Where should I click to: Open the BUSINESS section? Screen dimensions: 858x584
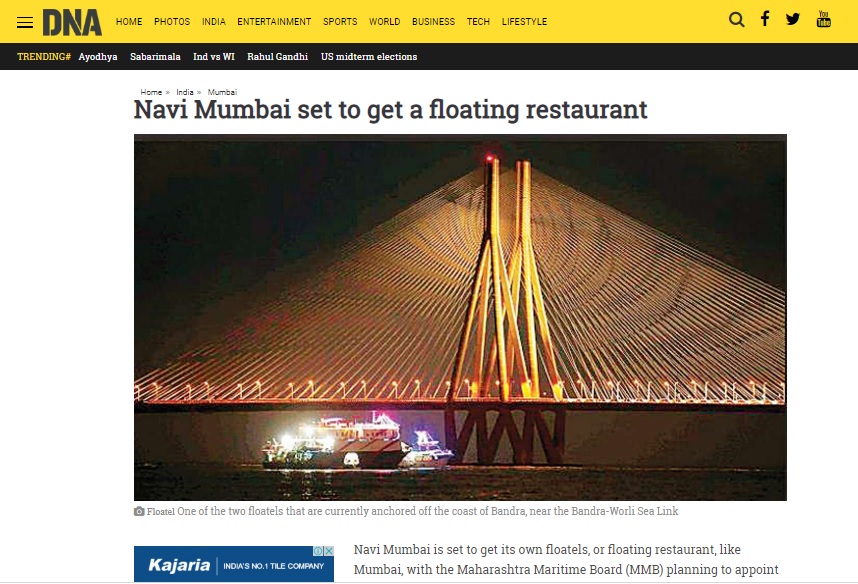coord(433,22)
